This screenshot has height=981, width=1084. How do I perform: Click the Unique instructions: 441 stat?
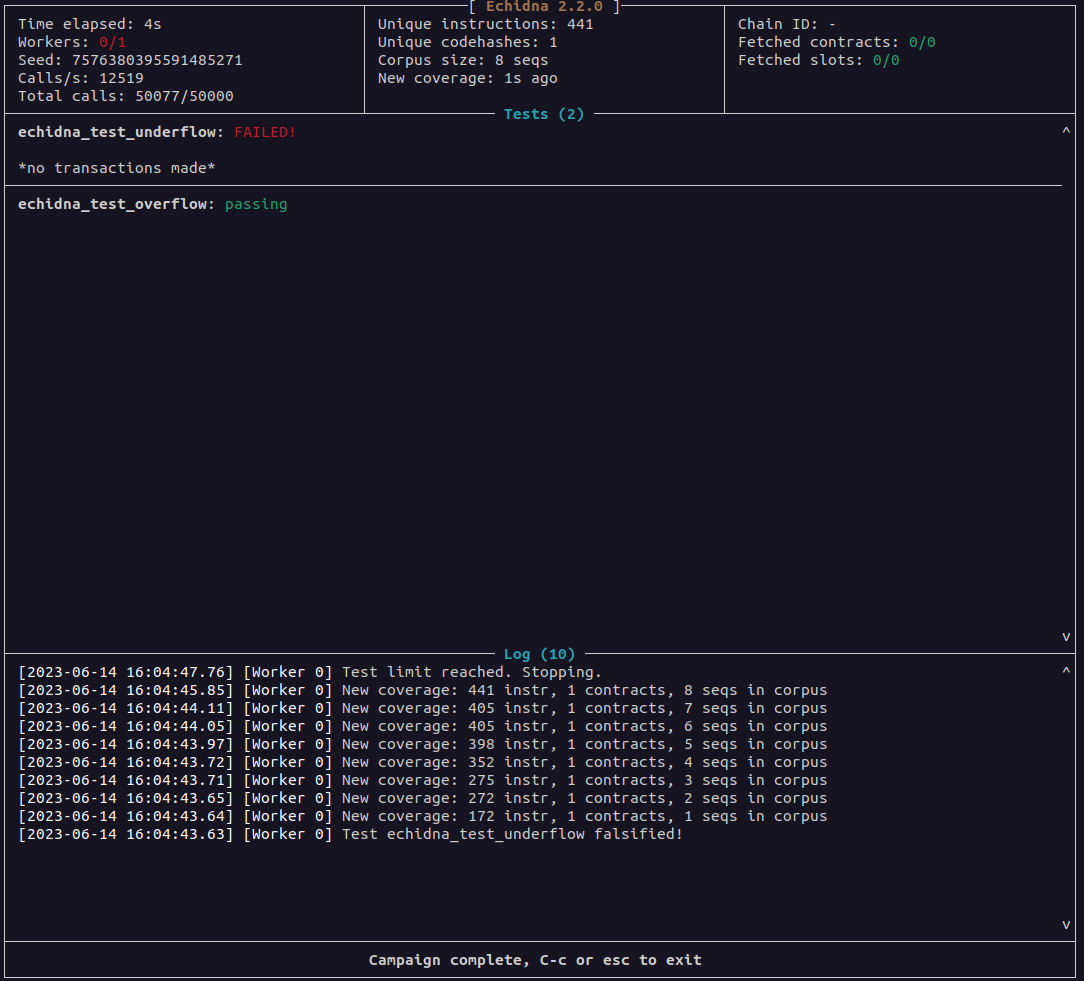[485, 24]
